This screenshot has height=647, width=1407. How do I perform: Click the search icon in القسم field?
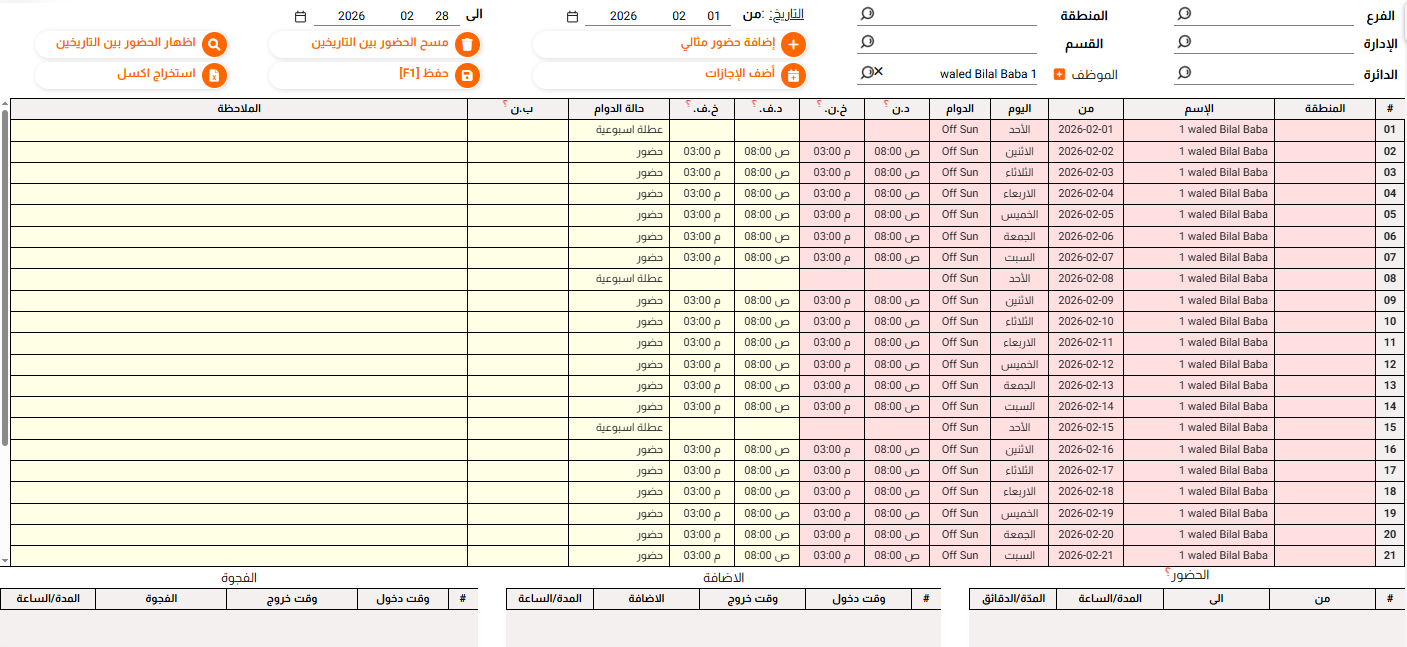point(867,43)
